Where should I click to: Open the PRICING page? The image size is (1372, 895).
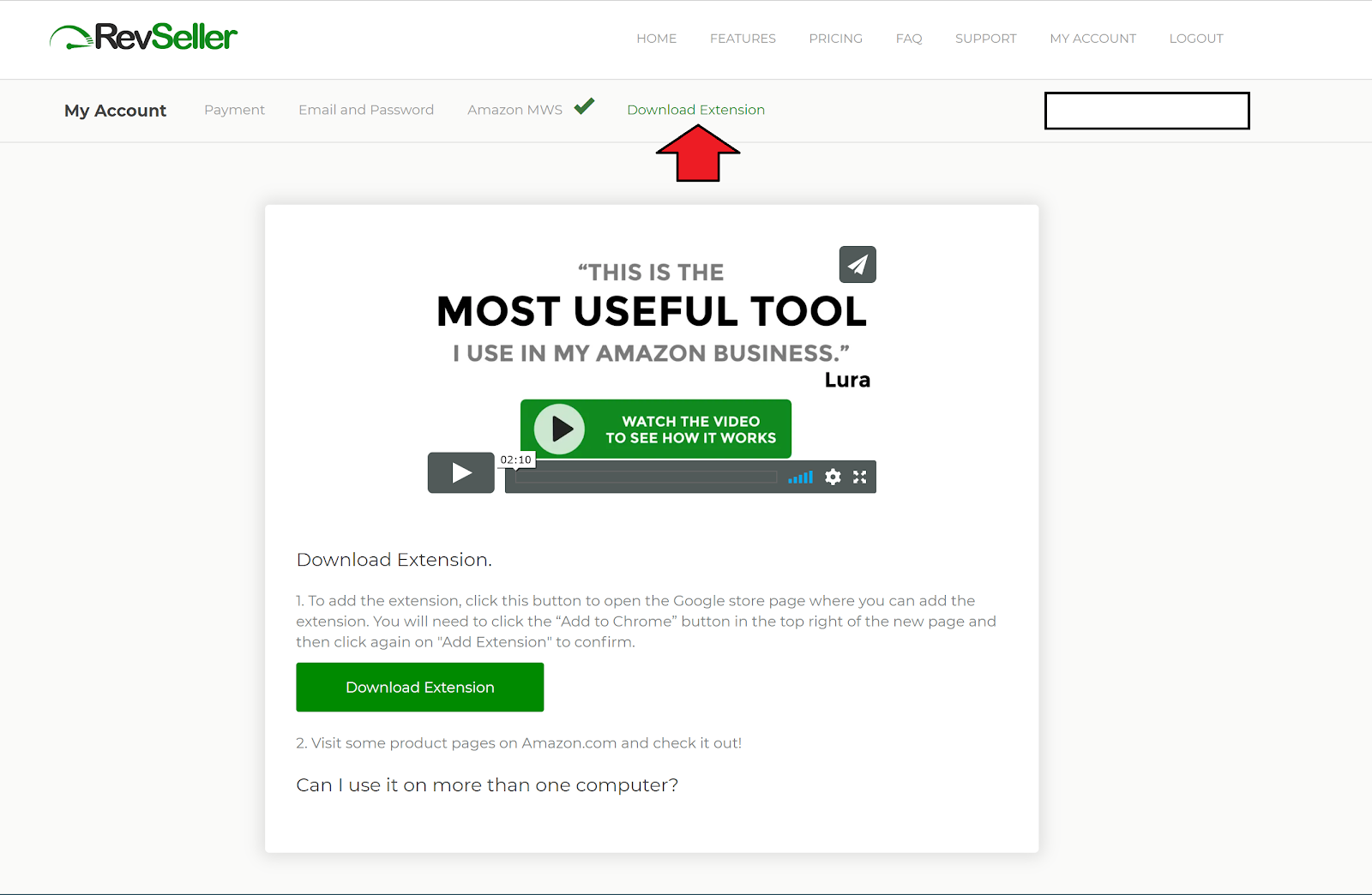(x=835, y=39)
